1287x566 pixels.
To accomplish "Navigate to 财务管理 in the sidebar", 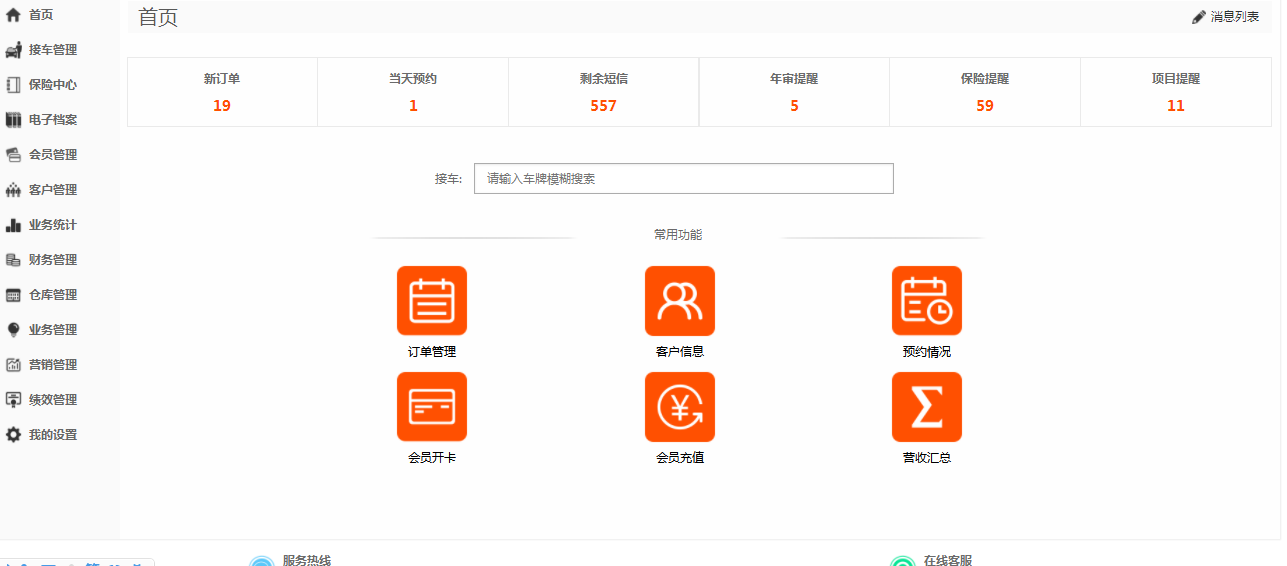I will point(52,260).
